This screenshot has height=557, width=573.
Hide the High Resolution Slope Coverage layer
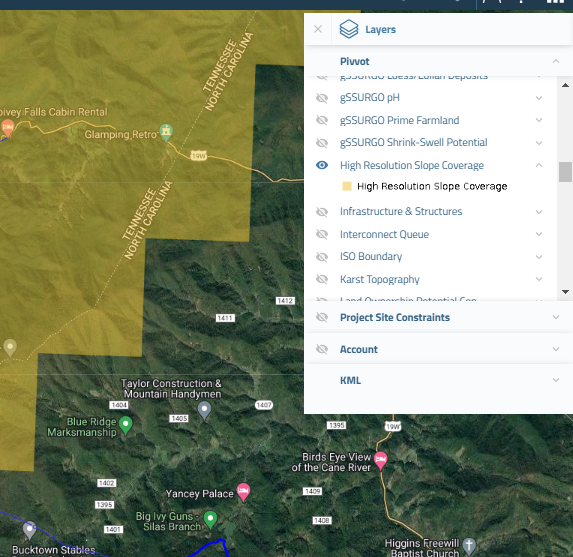pos(322,165)
